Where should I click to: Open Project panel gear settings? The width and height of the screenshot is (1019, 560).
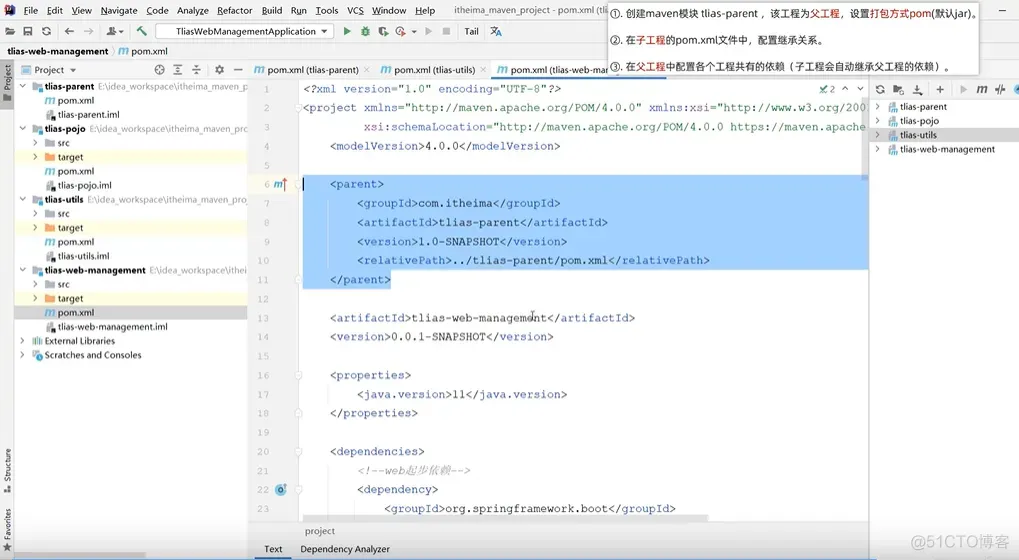tap(219, 70)
